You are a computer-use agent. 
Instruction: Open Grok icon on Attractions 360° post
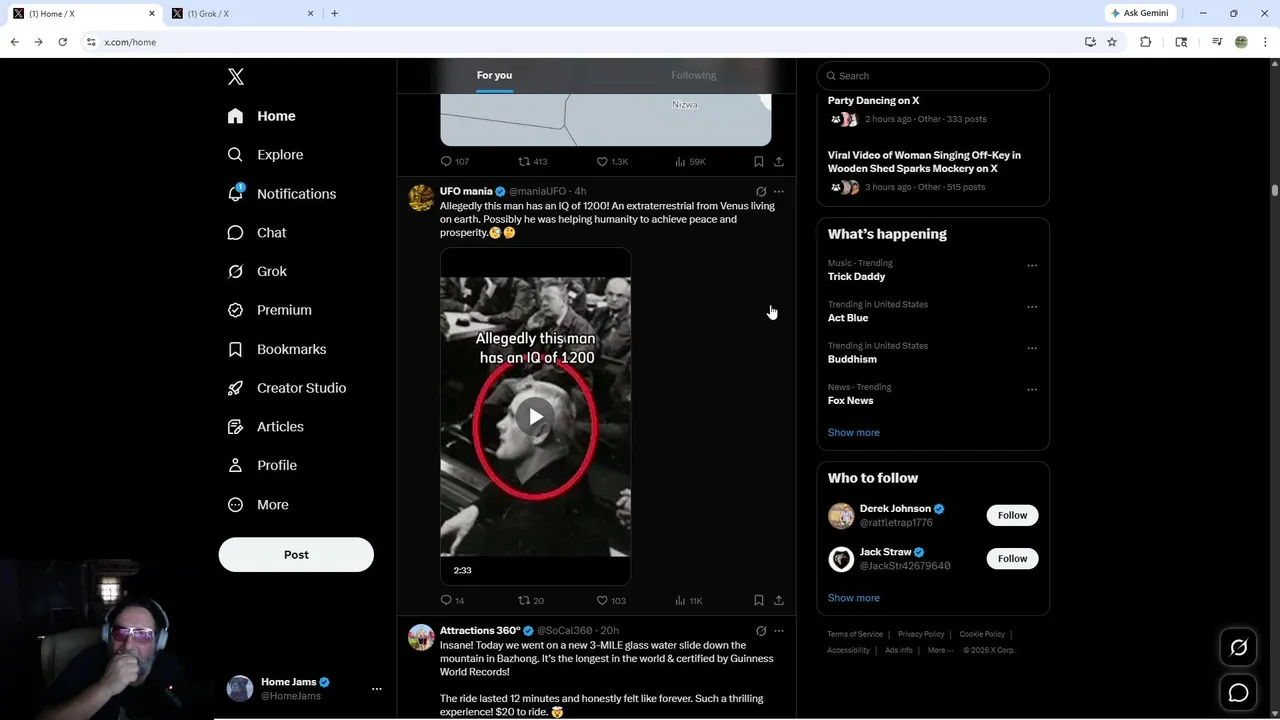point(761,631)
